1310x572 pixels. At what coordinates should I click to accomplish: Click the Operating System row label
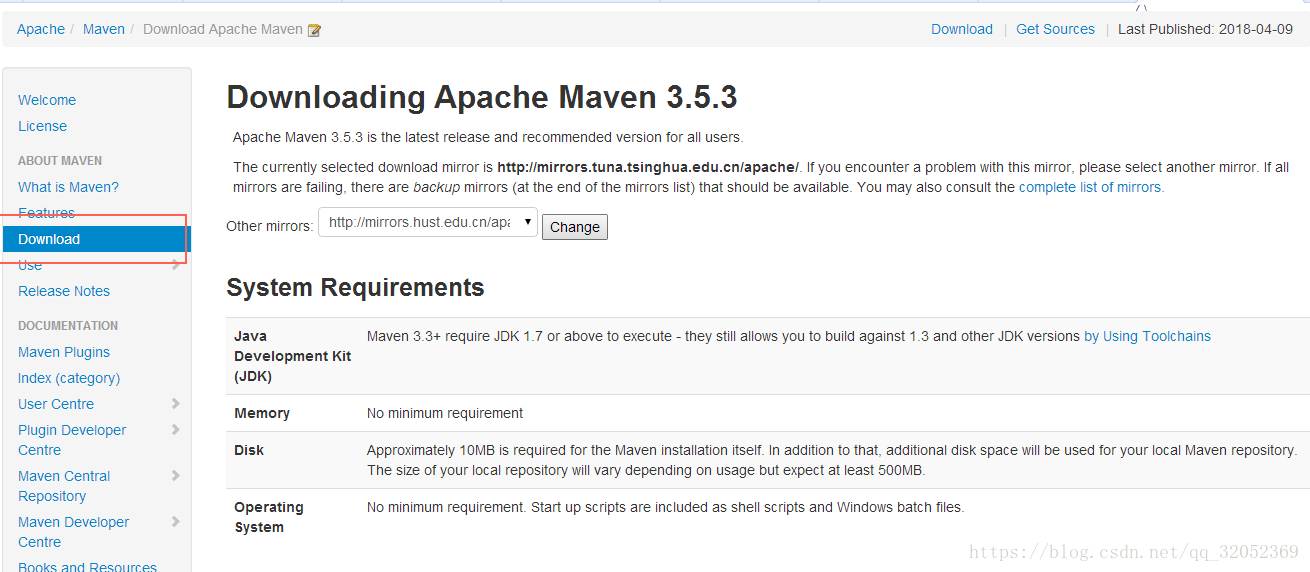(x=269, y=517)
